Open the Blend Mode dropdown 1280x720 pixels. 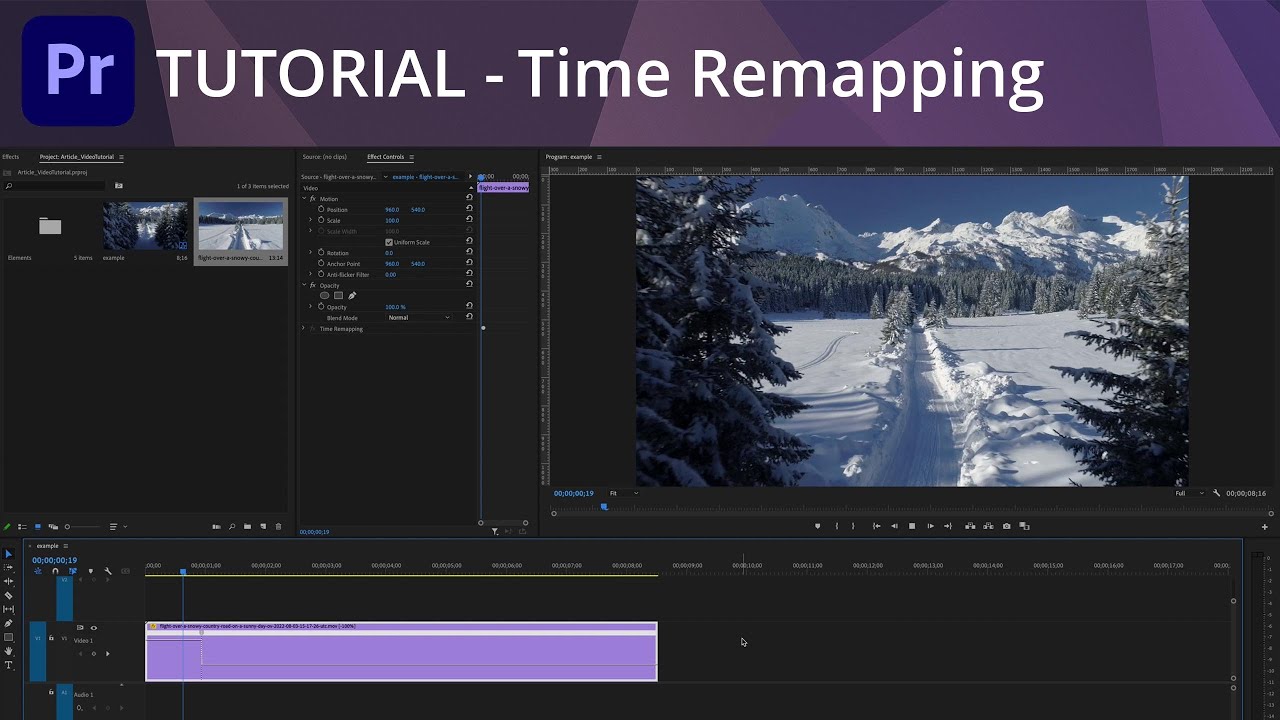[419, 318]
